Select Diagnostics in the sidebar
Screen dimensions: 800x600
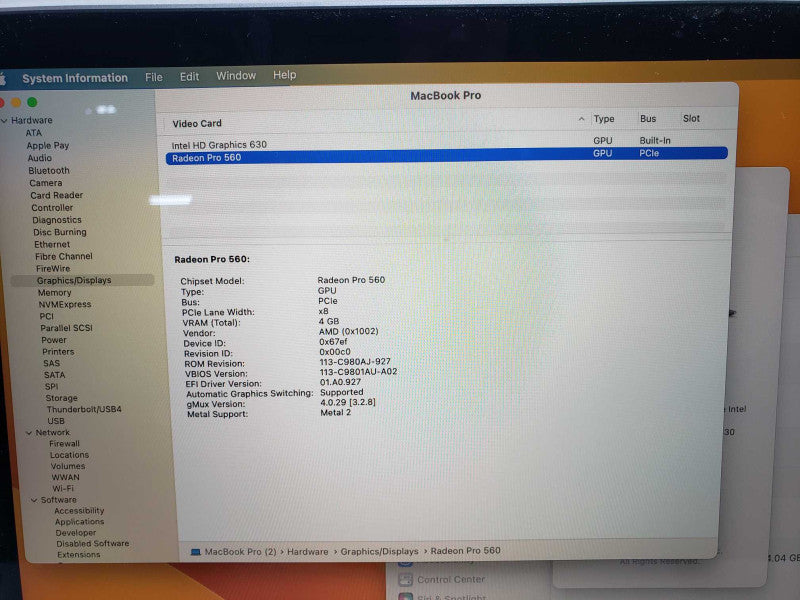(57, 220)
